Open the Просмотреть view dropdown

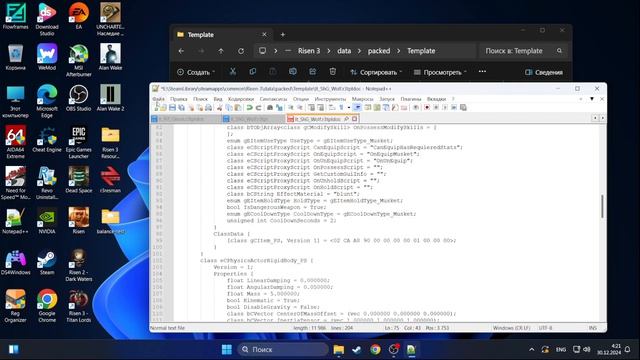440,72
